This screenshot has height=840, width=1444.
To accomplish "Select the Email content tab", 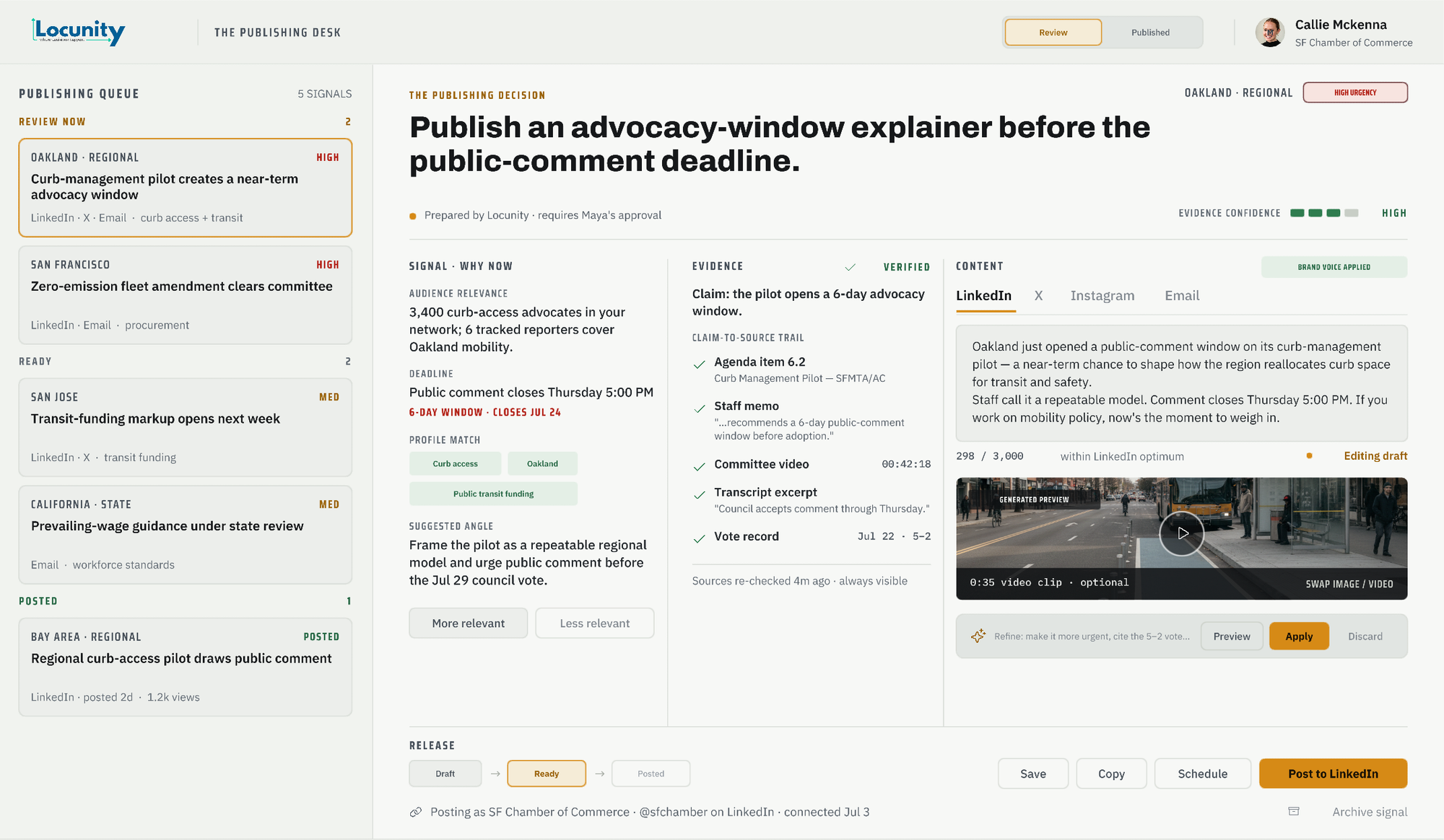I will click(x=1182, y=296).
